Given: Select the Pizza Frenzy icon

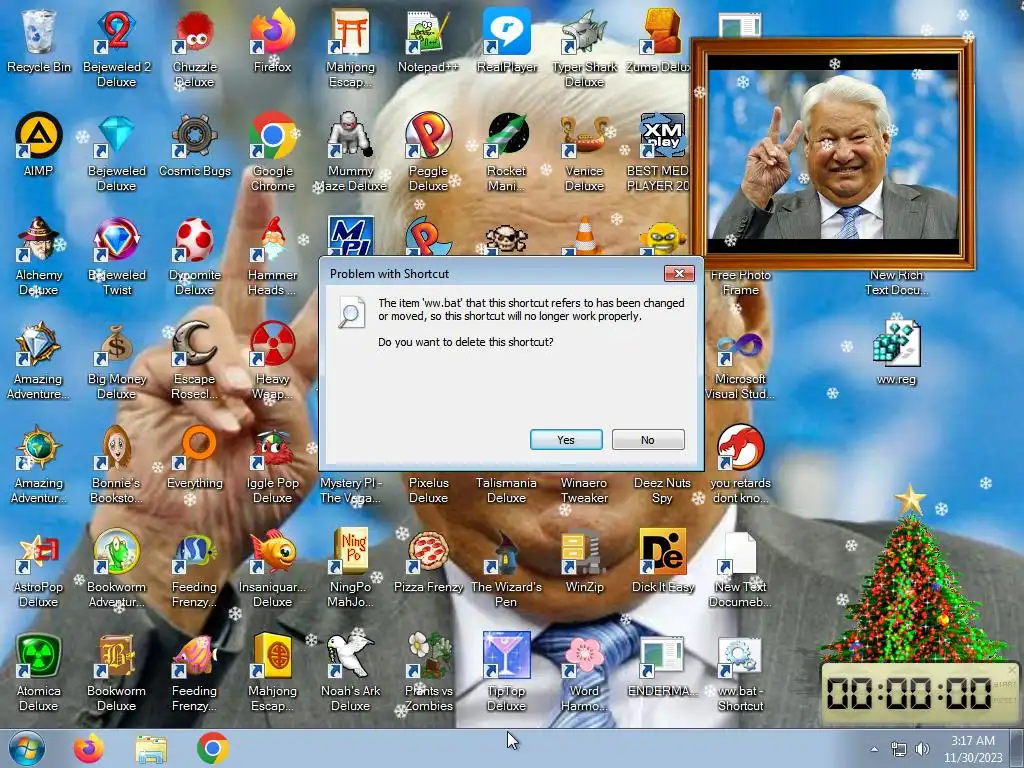Looking at the screenshot, I should point(428,561).
